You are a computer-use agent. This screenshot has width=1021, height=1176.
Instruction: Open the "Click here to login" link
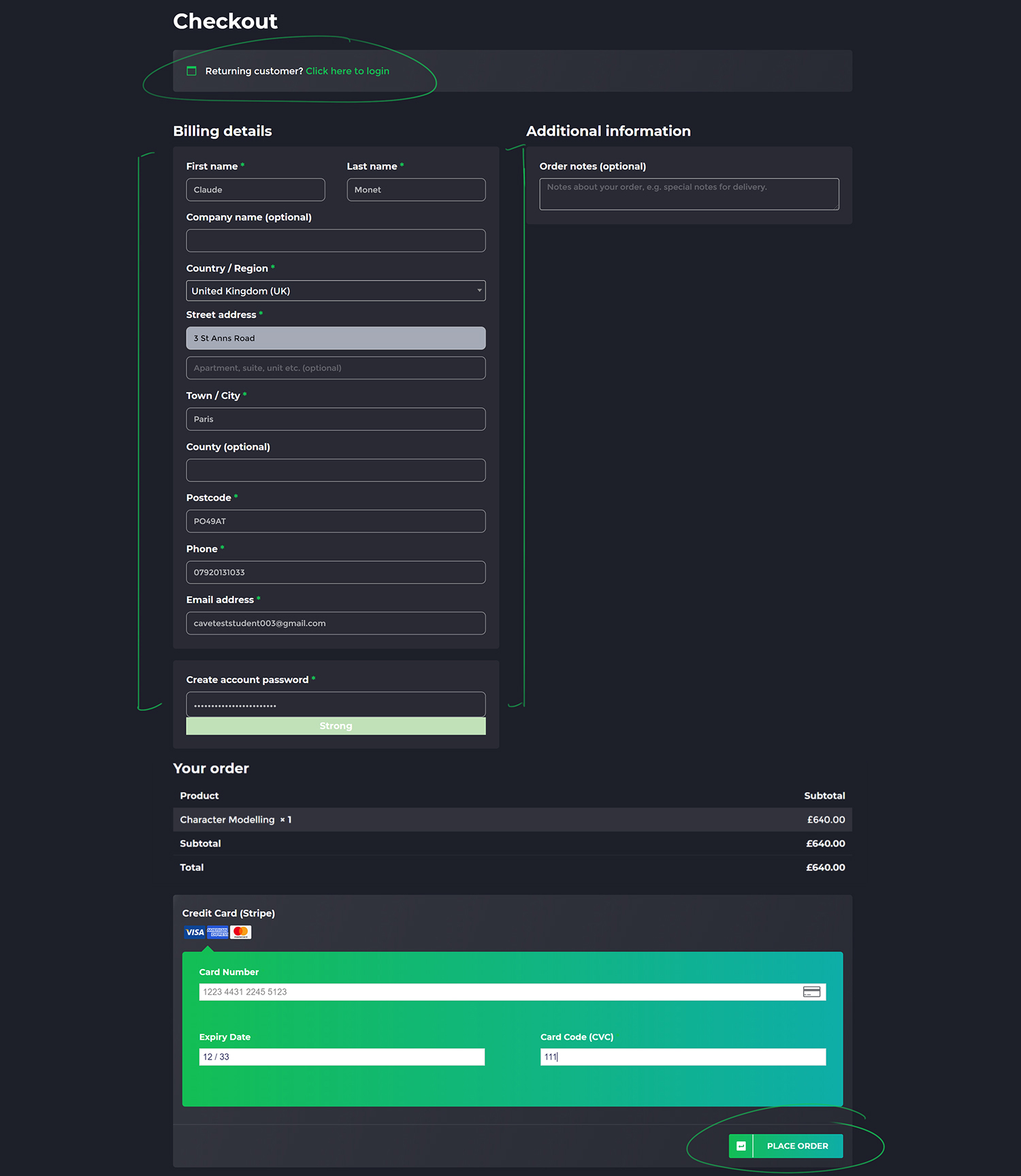(347, 71)
